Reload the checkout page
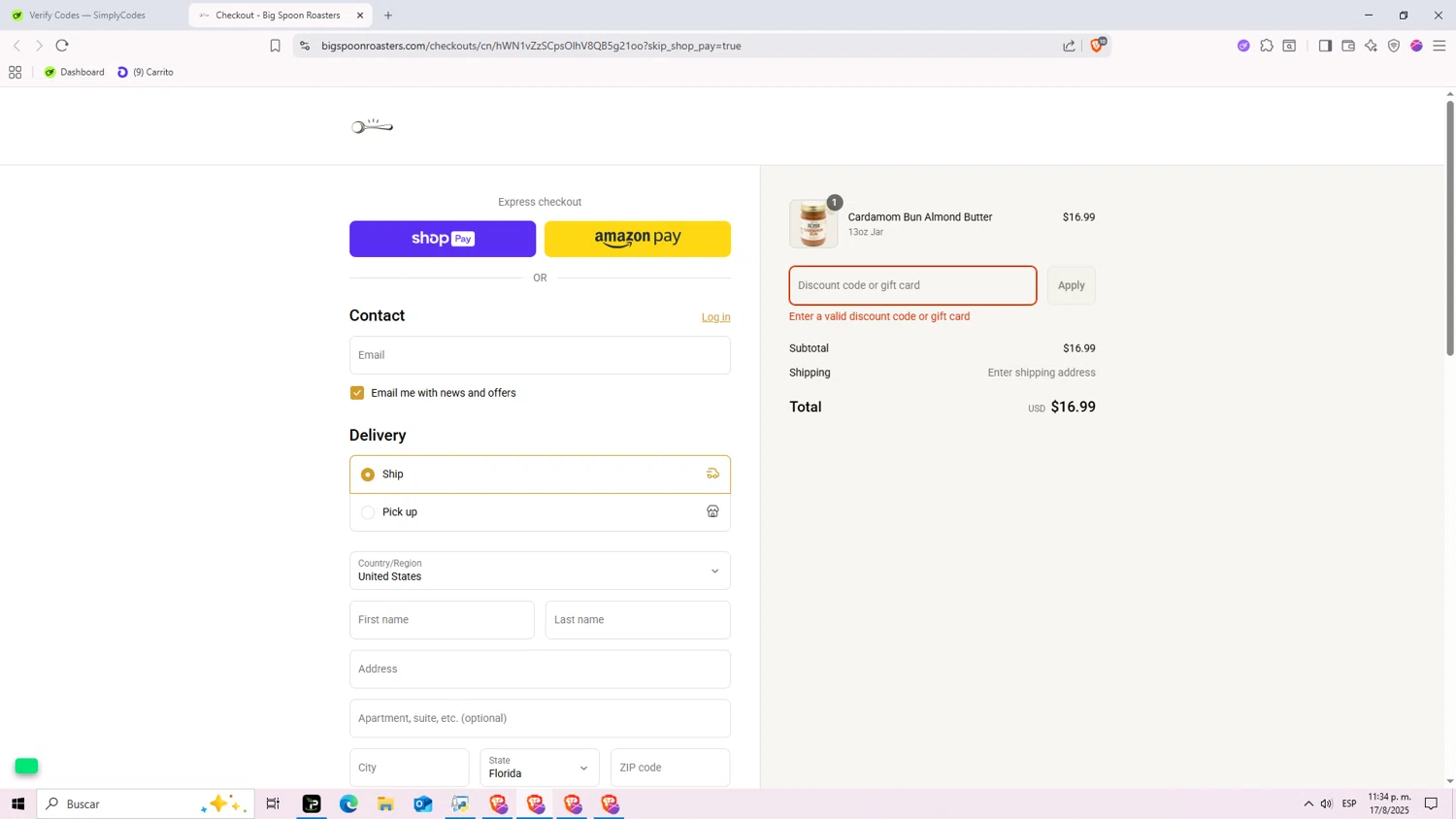1456x819 pixels. coord(62,46)
